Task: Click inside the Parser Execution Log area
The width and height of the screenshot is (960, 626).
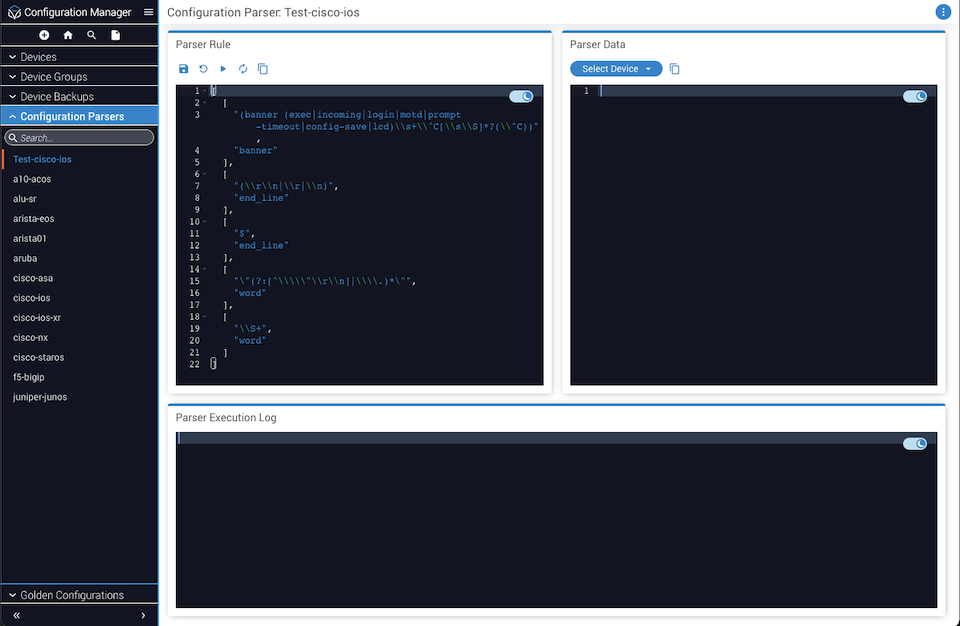Action: (x=556, y=519)
